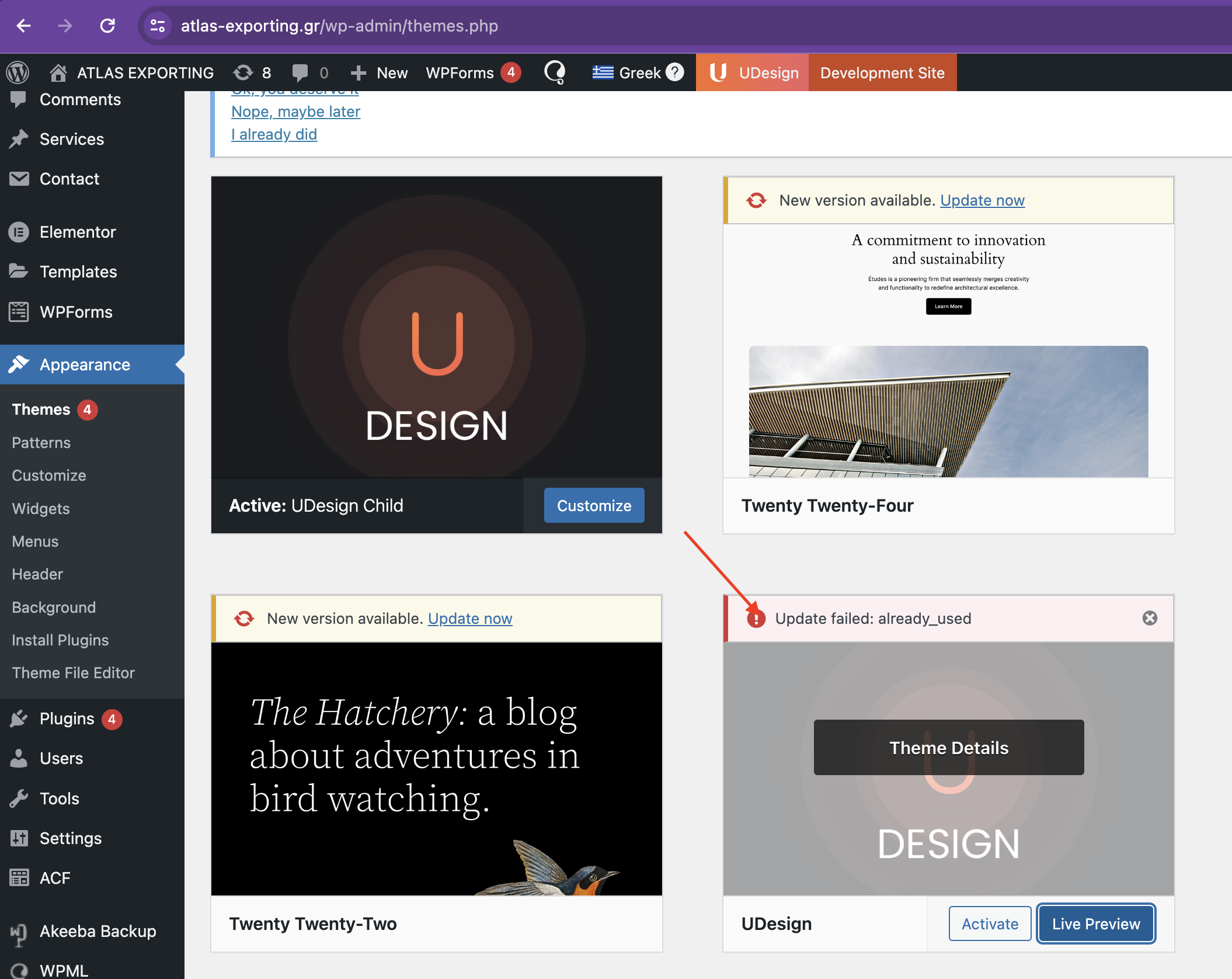The height and width of the screenshot is (979, 1232).
Task: Click the New content plus button
Action: click(379, 72)
